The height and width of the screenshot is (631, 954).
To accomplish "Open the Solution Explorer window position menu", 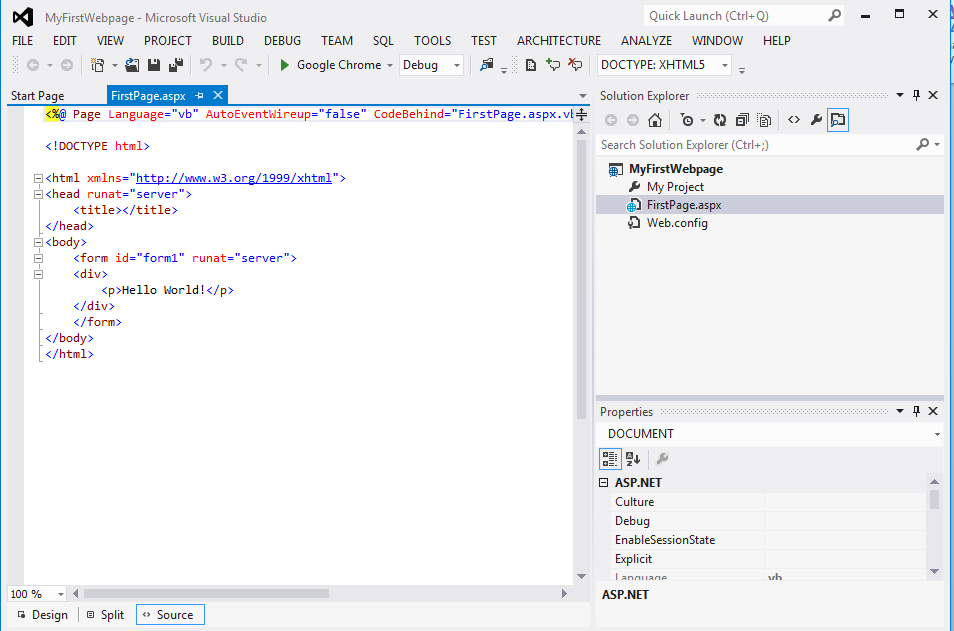I will click(900, 95).
